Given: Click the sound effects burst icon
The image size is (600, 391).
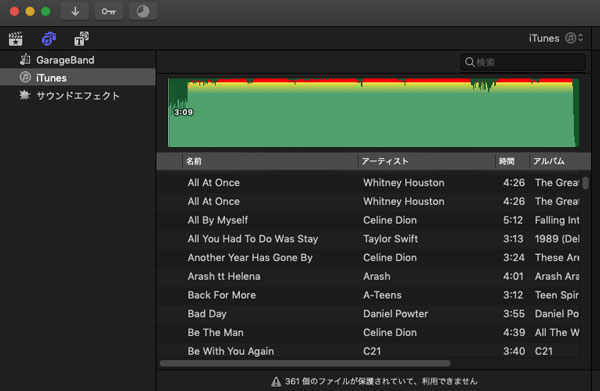Looking at the screenshot, I should (x=25, y=95).
